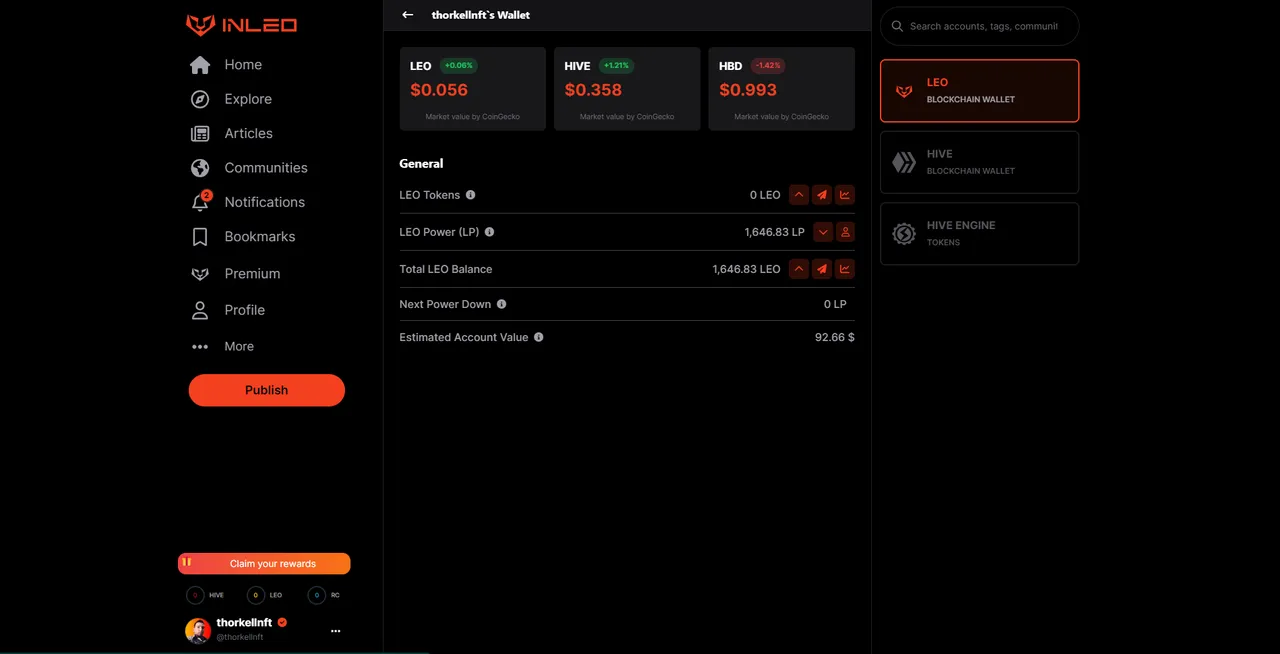The height and width of the screenshot is (654, 1280).
Task: Select Hive Engine Tokens tab
Action: point(980,234)
